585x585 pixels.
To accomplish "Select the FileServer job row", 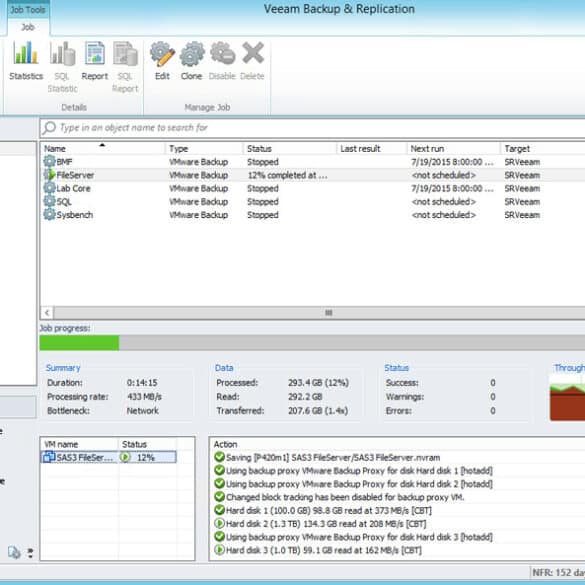I will coord(313,175).
